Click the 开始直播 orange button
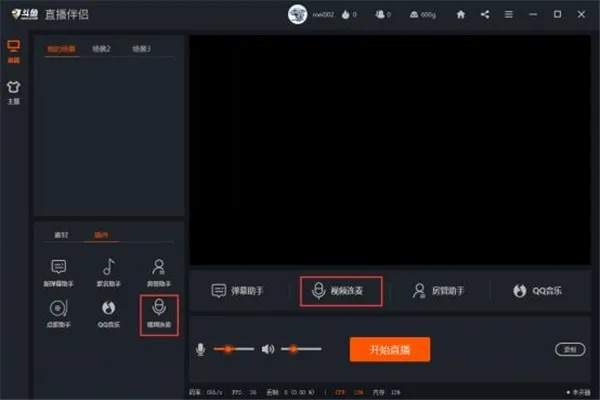The width and height of the screenshot is (600, 400). (389, 349)
